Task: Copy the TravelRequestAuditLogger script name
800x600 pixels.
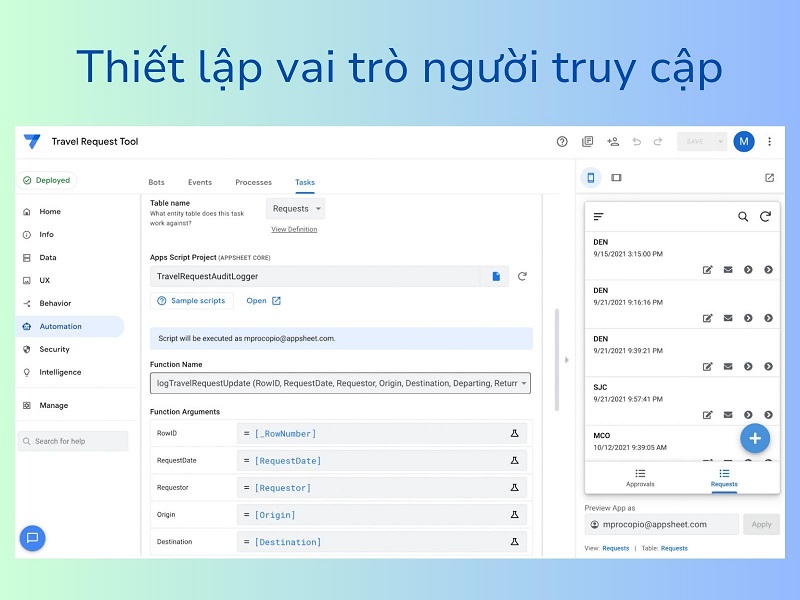Action: [x=497, y=275]
